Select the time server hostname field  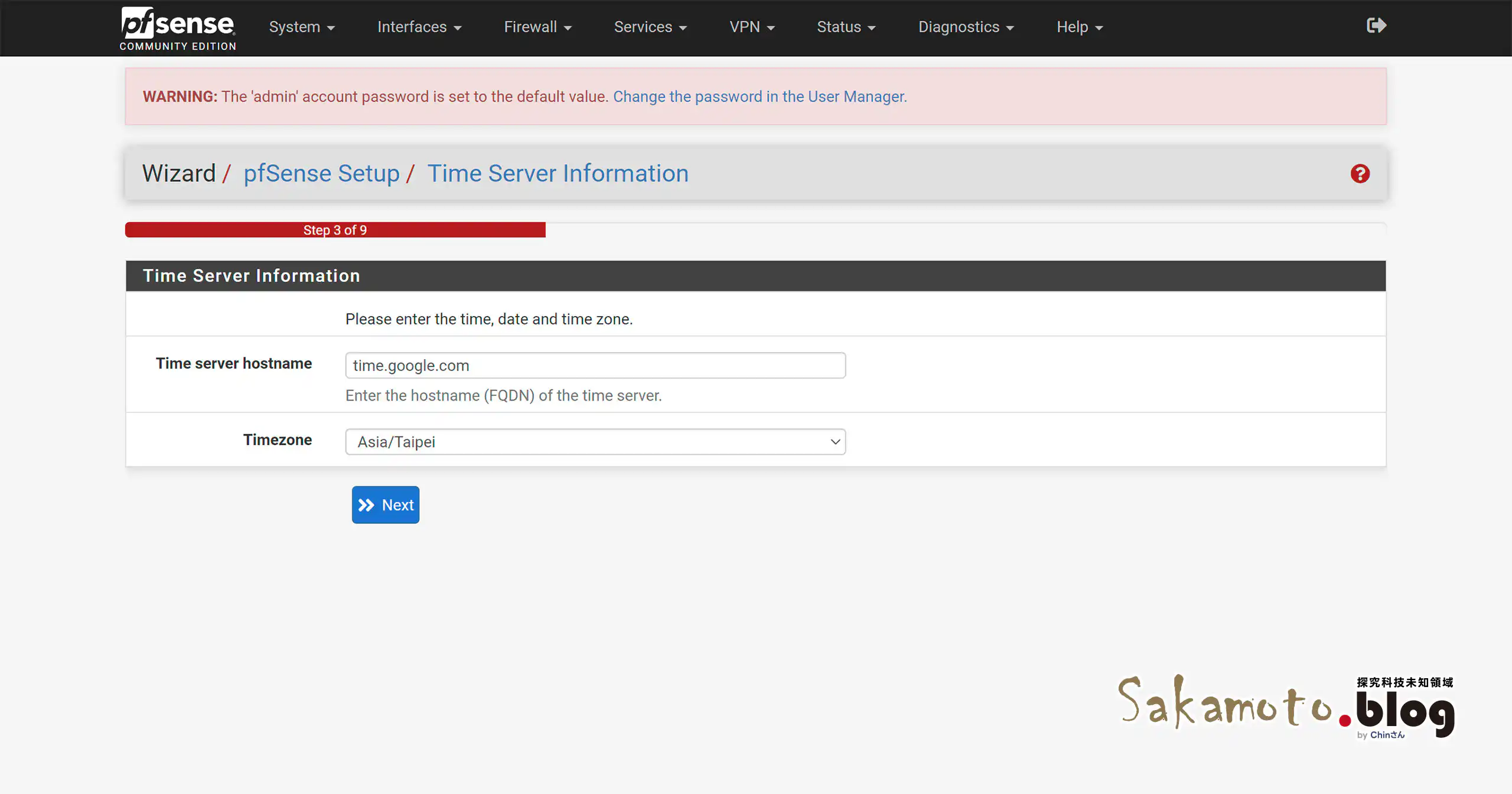tap(595, 365)
